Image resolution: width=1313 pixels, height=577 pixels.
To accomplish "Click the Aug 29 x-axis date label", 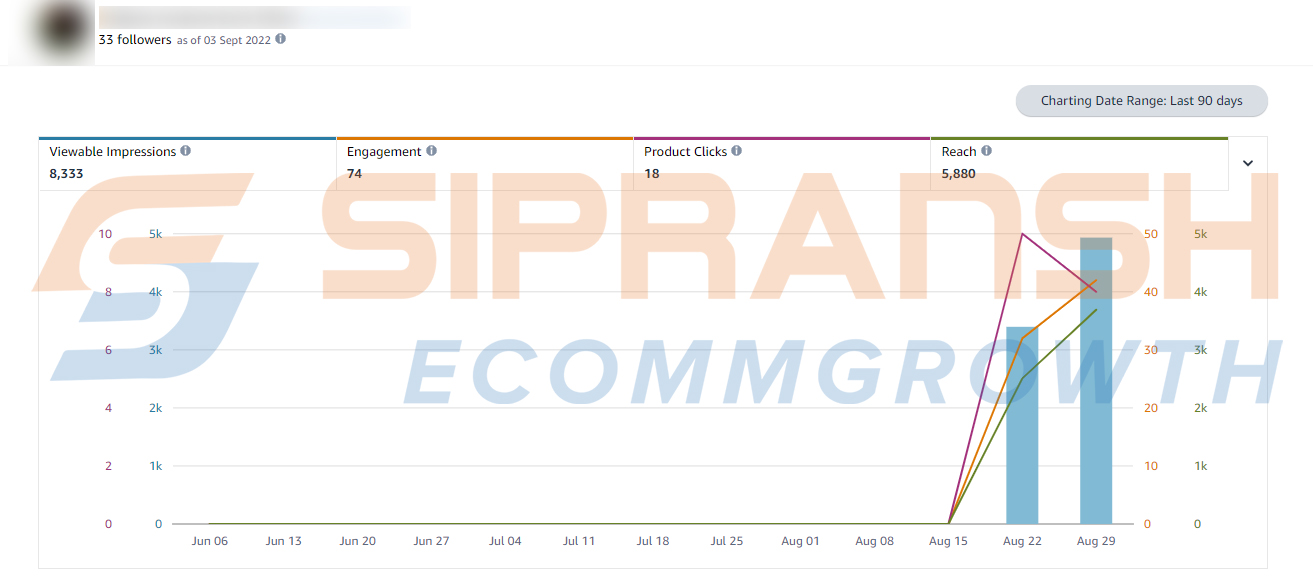I will coord(1096,541).
